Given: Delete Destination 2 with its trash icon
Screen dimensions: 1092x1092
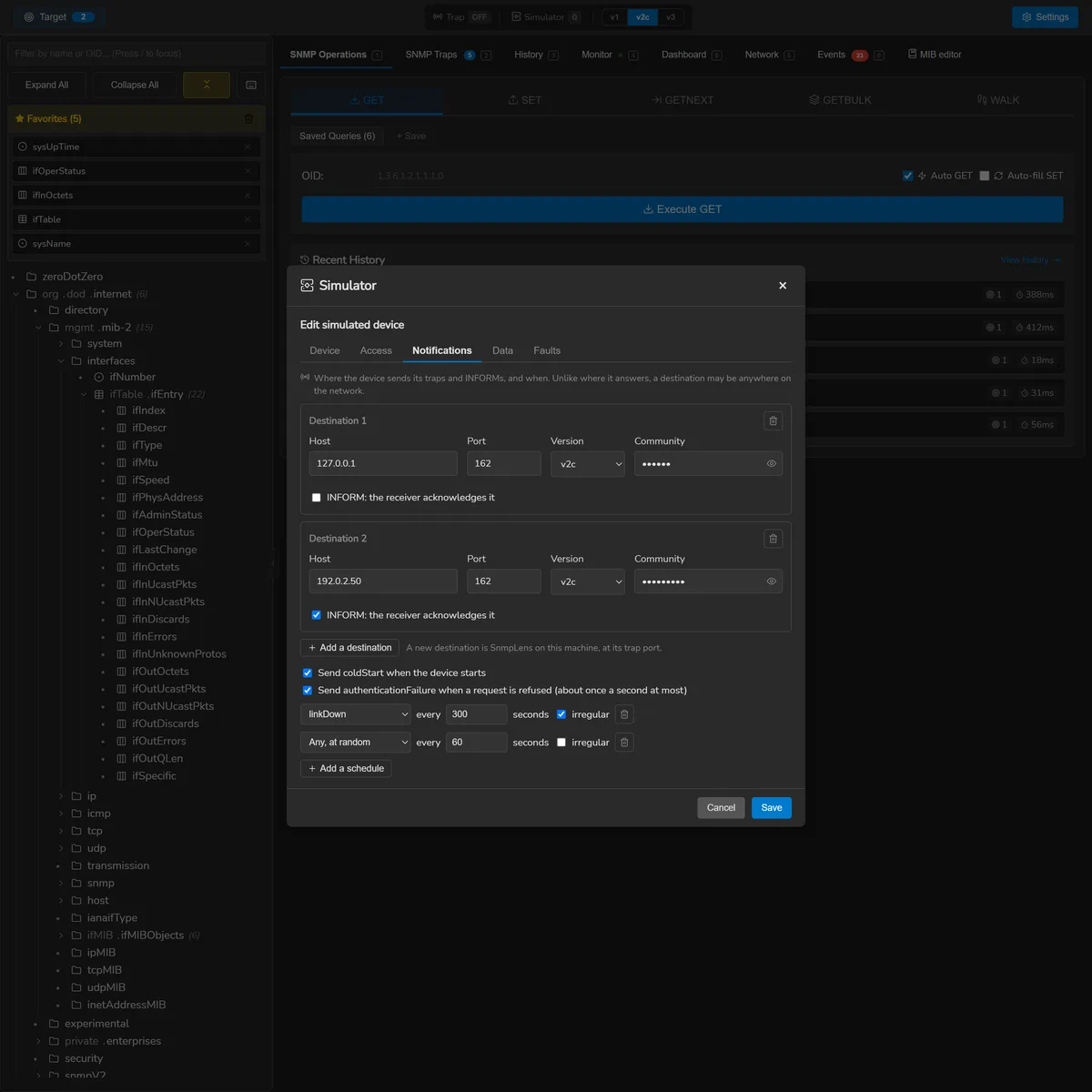Looking at the screenshot, I should tap(773, 539).
